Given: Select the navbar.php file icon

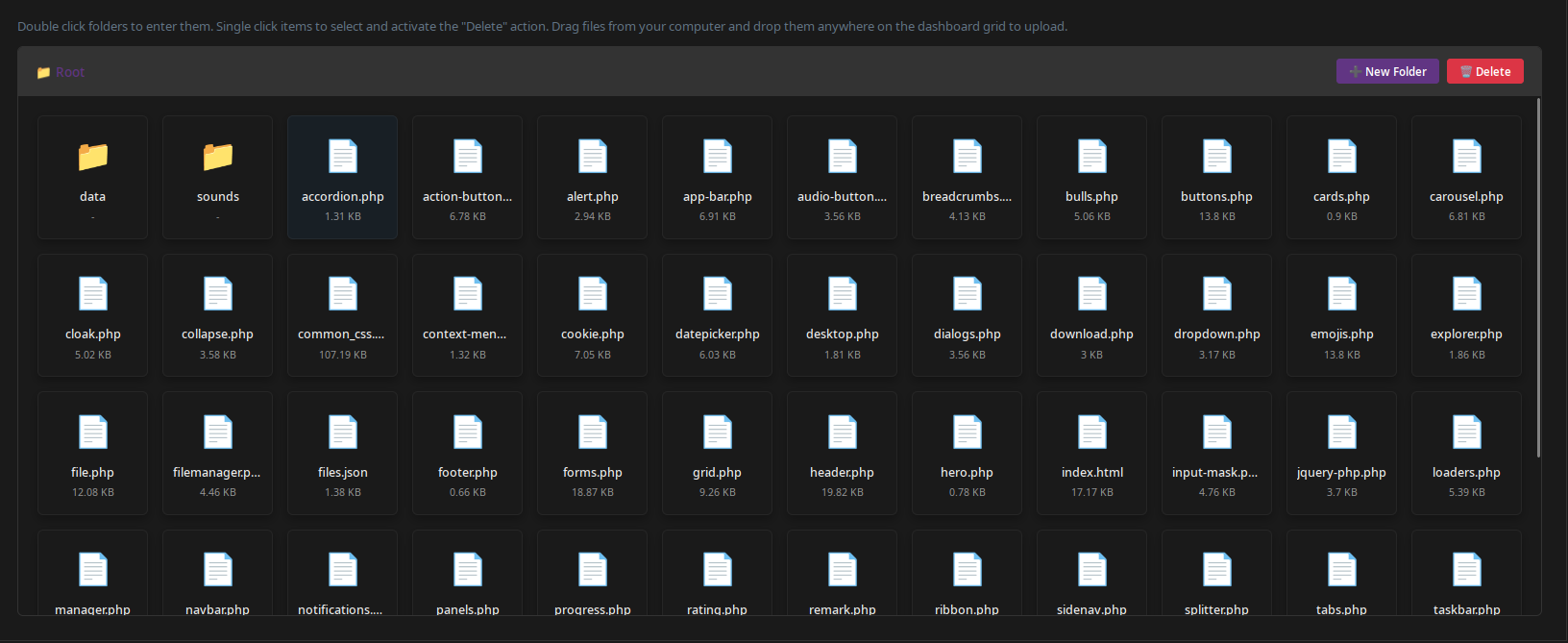Looking at the screenshot, I should coord(218,570).
